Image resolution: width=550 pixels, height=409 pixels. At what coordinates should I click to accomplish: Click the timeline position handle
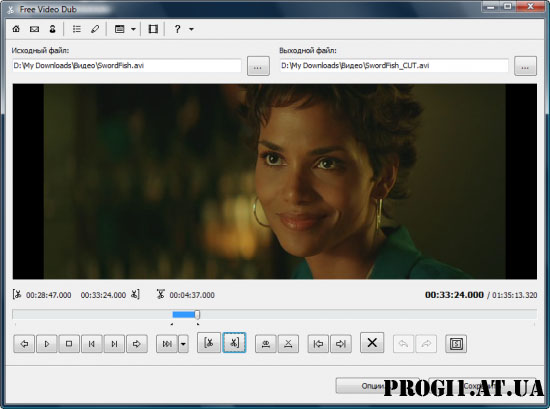197,315
